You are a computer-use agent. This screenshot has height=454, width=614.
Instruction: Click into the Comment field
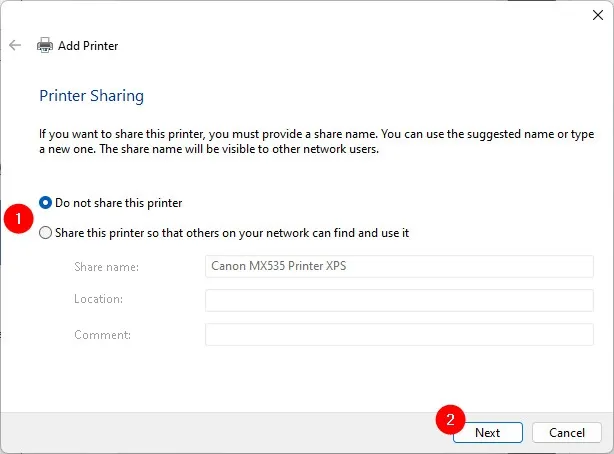(399, 335)
